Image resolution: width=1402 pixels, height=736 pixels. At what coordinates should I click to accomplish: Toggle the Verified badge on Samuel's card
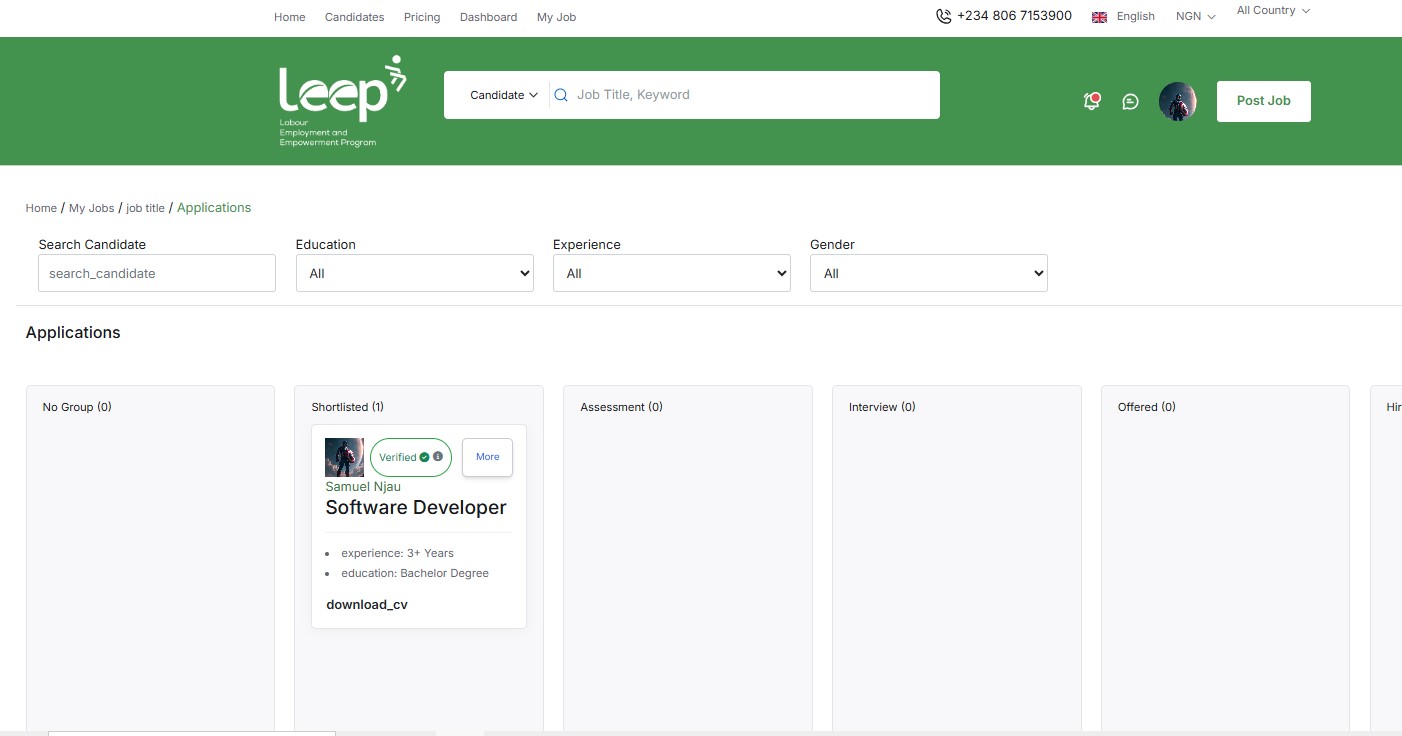[410, 456]
